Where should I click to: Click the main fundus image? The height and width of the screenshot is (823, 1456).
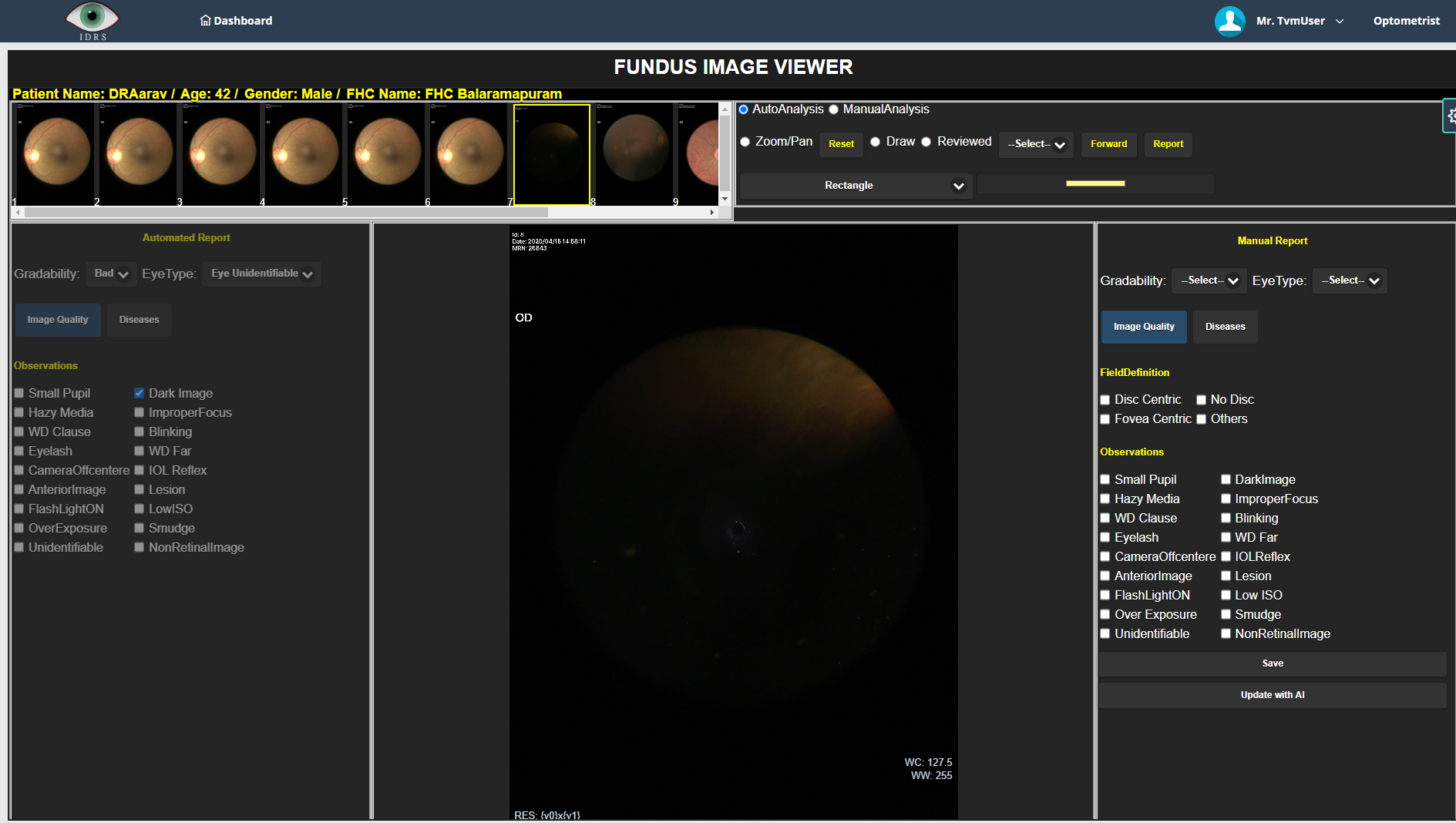tap(733, 522)
